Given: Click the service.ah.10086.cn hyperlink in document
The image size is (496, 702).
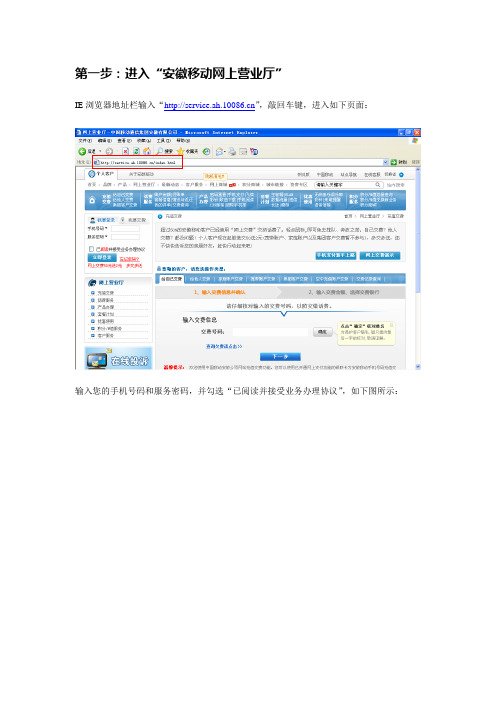Looking at the screenshot, I should (209, 105).
